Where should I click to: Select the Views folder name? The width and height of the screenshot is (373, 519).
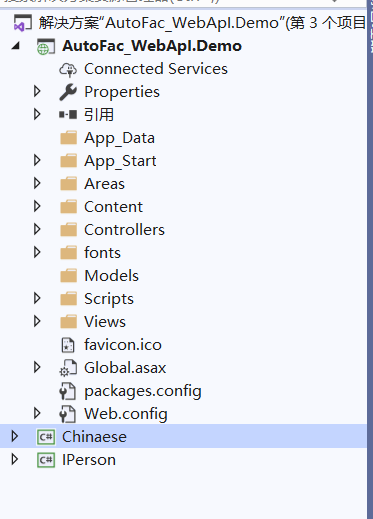[x=105, y=322]
